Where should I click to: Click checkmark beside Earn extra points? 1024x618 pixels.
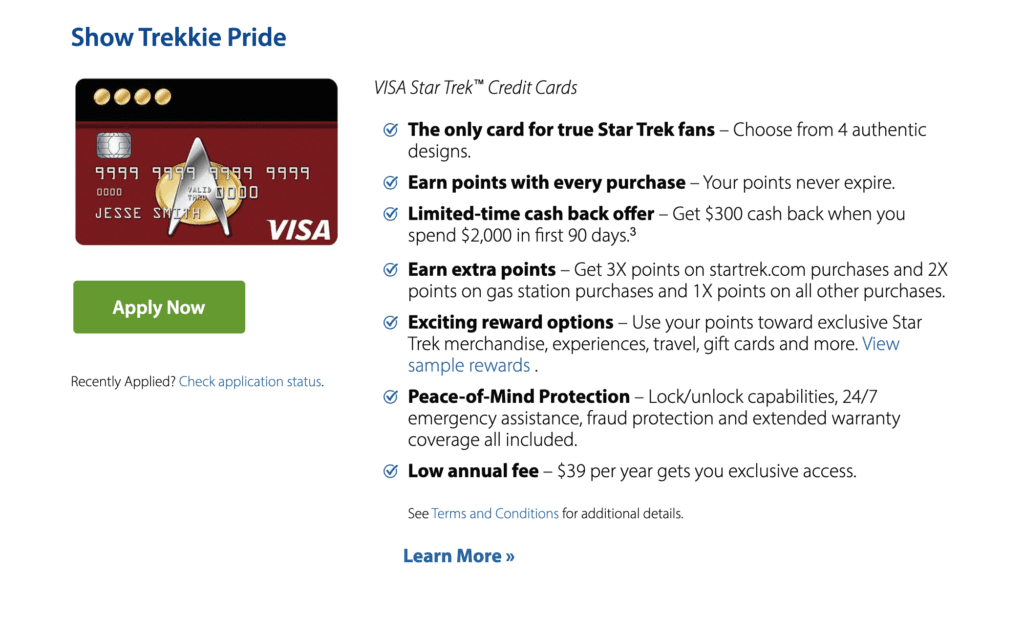coord(390,270)
